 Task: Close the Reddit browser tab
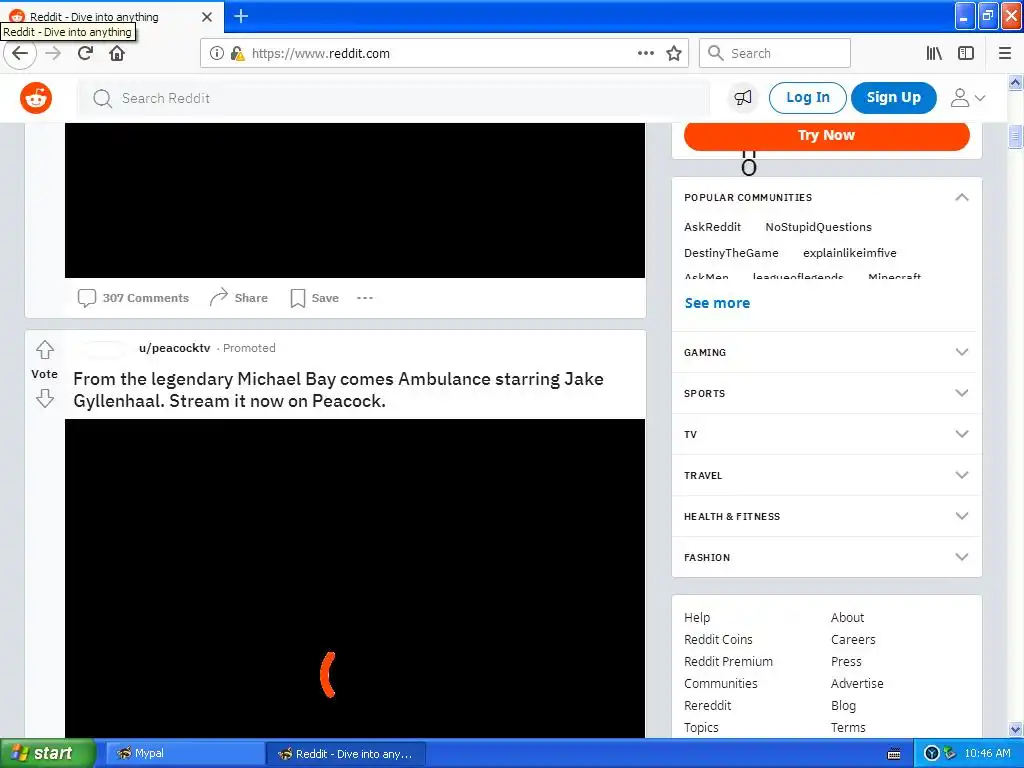(x=207, y=16)
